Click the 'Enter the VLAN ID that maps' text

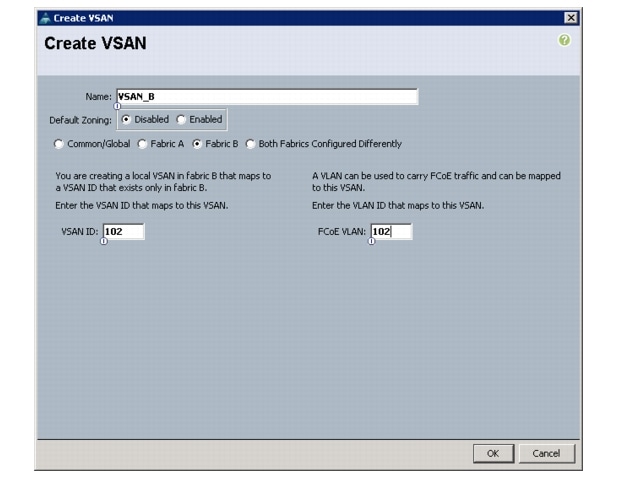click(398, 205)
